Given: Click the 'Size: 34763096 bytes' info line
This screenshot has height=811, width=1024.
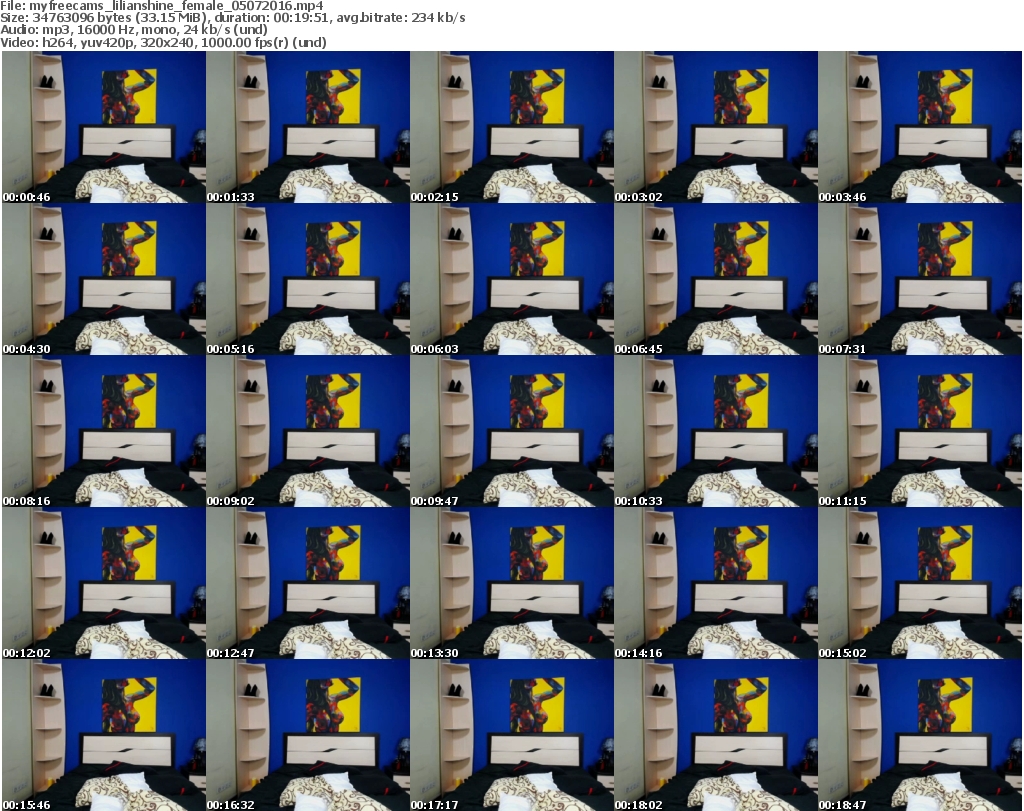Looking at the screenshot, I should [x=233, y=18].
